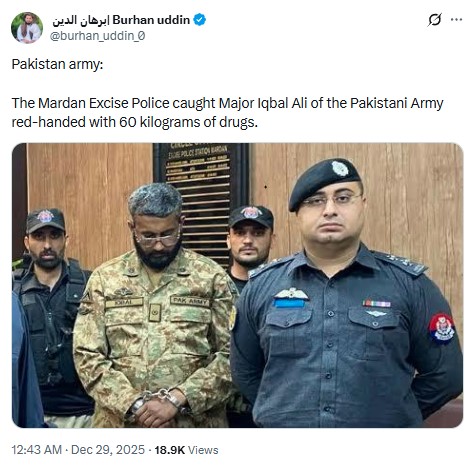This screenshot has height=472, width=468.
Task: Click the Mardan Excise Police tweet paragraph
Action: 227,112
